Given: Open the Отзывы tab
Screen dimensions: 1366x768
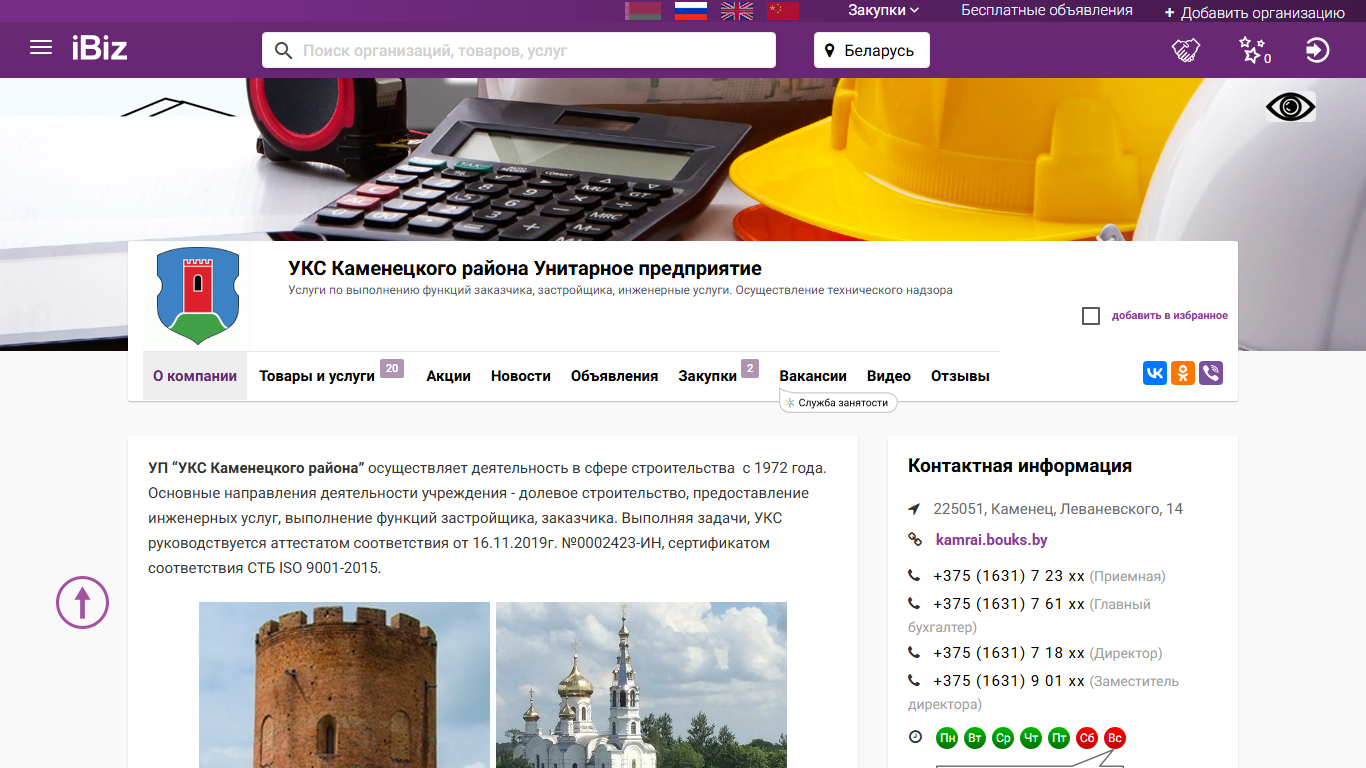Looking at the screenshot, I should click(x=960, y=376).
